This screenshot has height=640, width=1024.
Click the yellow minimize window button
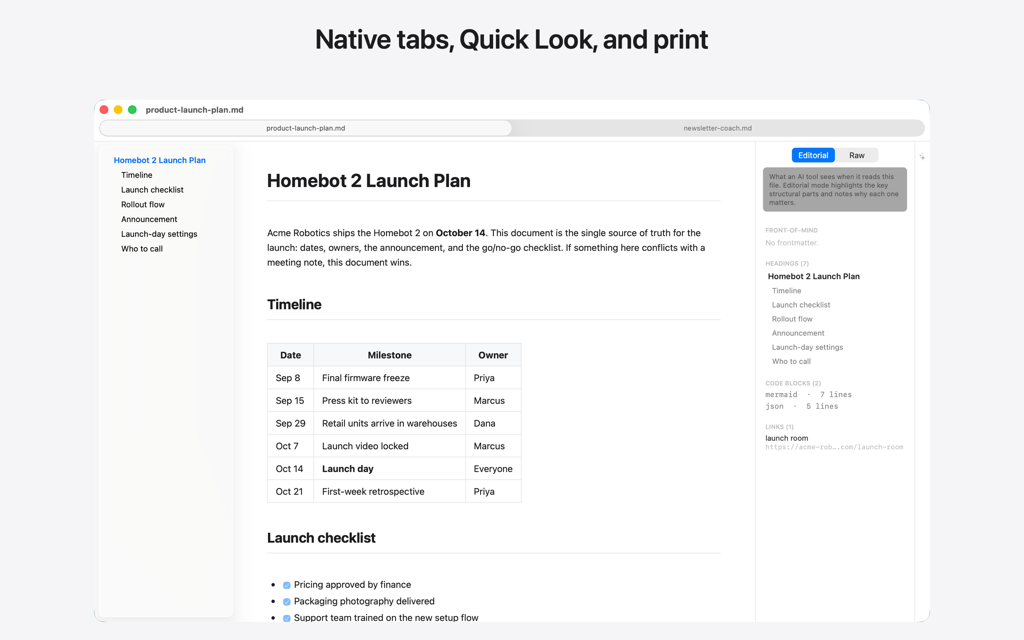118,110
